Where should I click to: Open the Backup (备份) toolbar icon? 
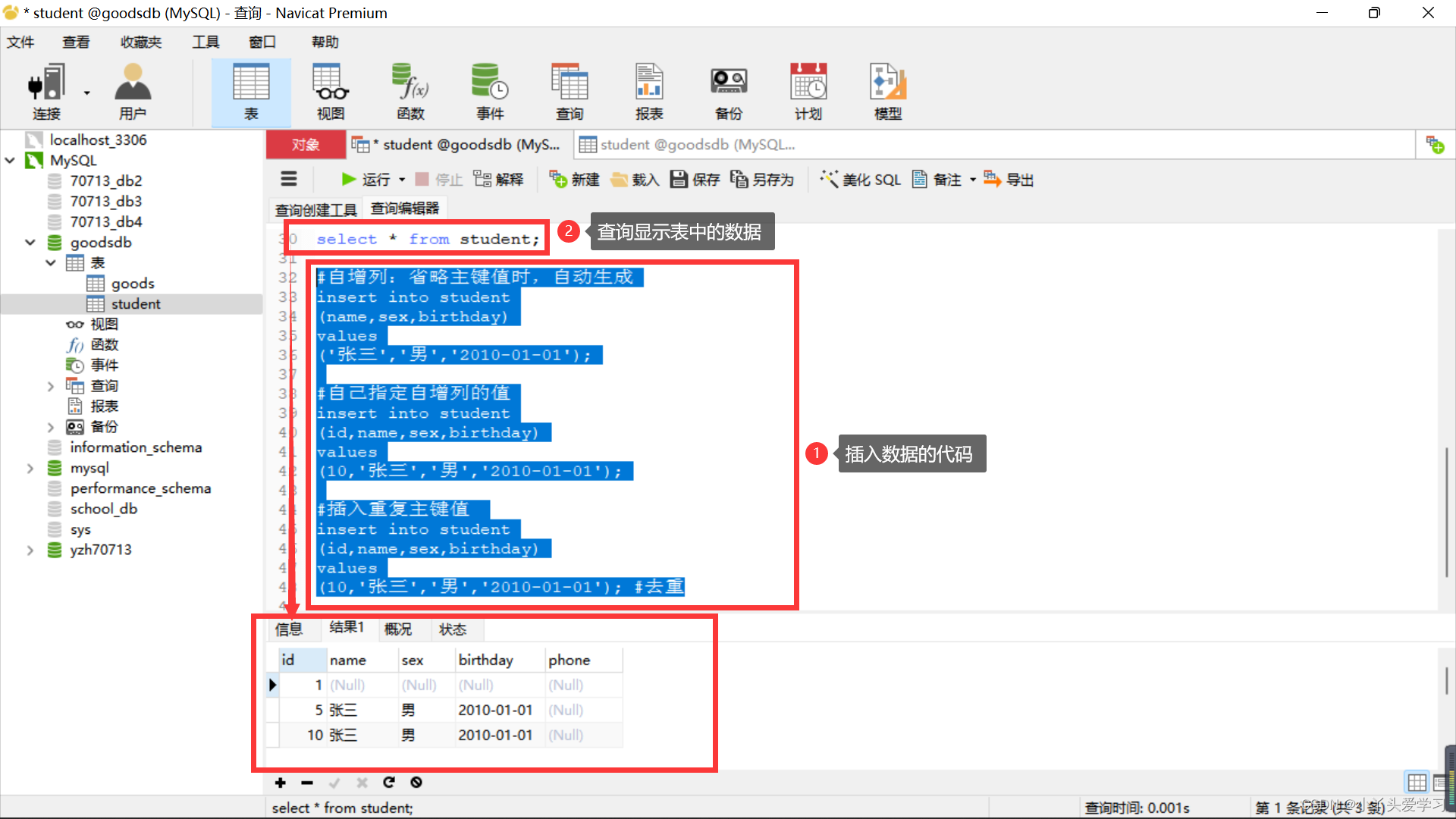[729, 92]
